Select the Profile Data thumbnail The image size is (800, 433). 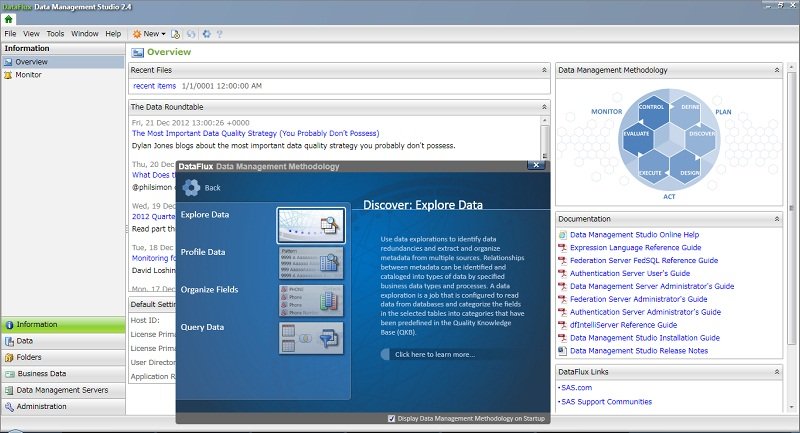[x=311, y=263]
